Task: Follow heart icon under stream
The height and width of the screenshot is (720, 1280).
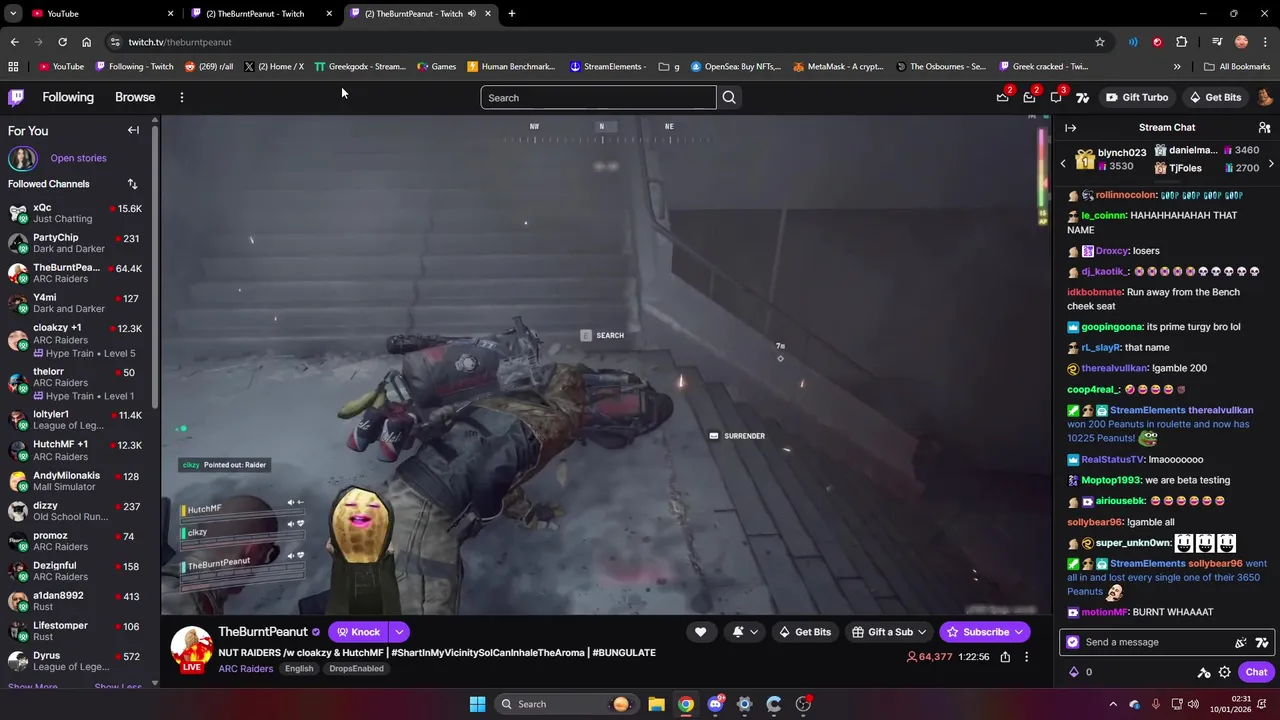Action: pyautogui.click(x=700, y=632)
